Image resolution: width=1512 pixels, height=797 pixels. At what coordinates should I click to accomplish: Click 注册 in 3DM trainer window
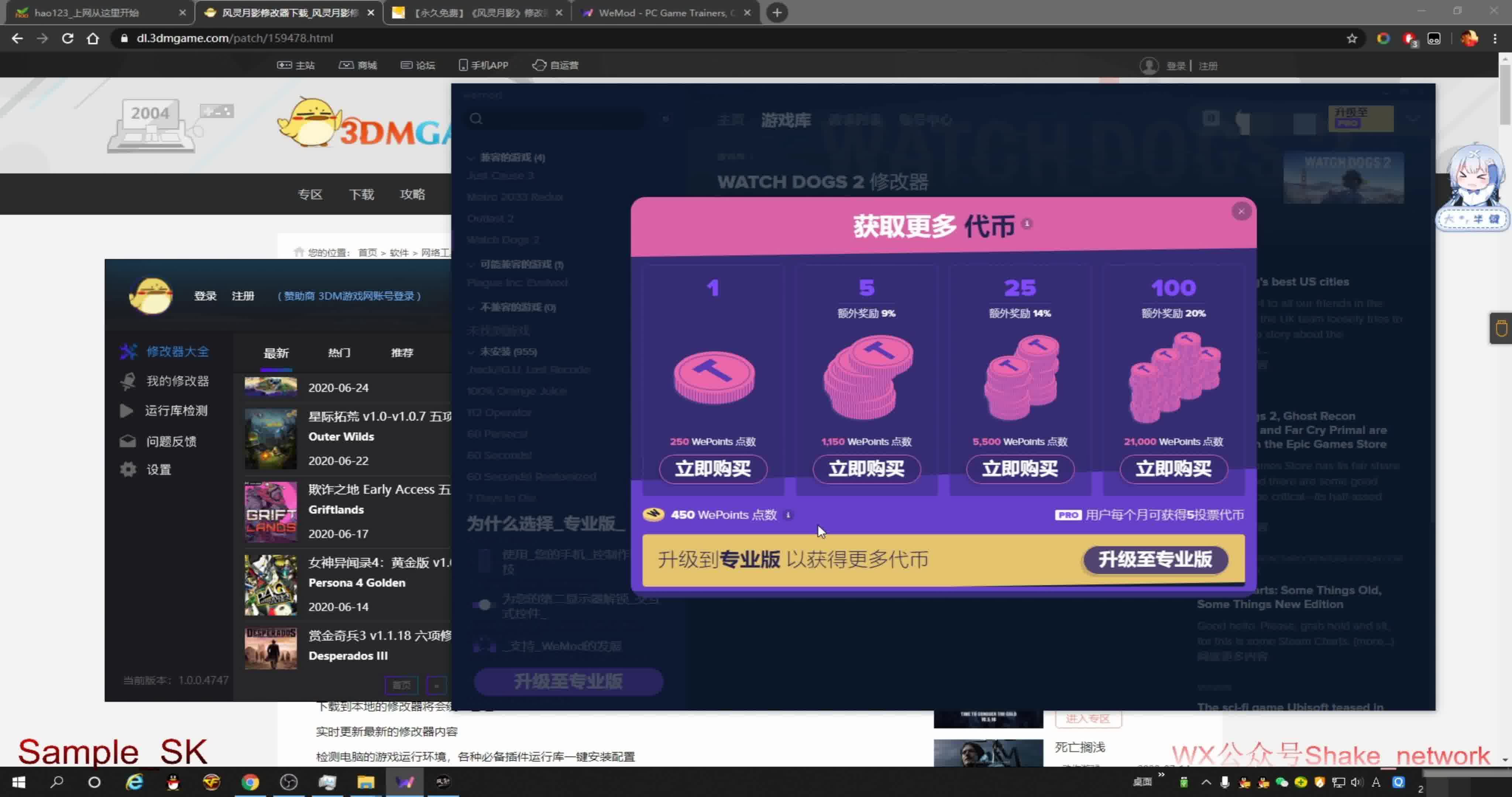click(x=243, y=296)
